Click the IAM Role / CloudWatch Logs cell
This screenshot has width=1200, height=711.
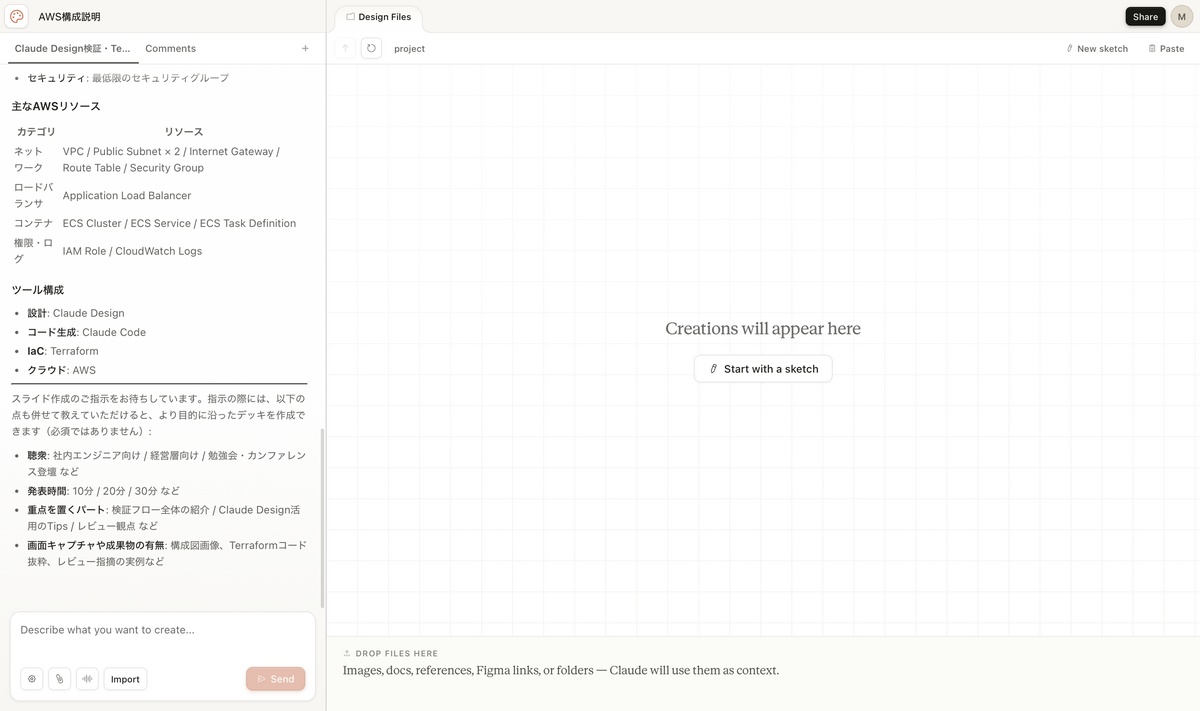click(x=132, y=251)
